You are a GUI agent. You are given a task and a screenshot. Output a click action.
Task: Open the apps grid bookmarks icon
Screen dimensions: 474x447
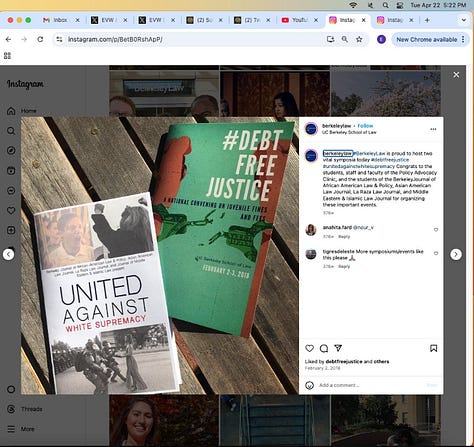[x=7, y=56]
